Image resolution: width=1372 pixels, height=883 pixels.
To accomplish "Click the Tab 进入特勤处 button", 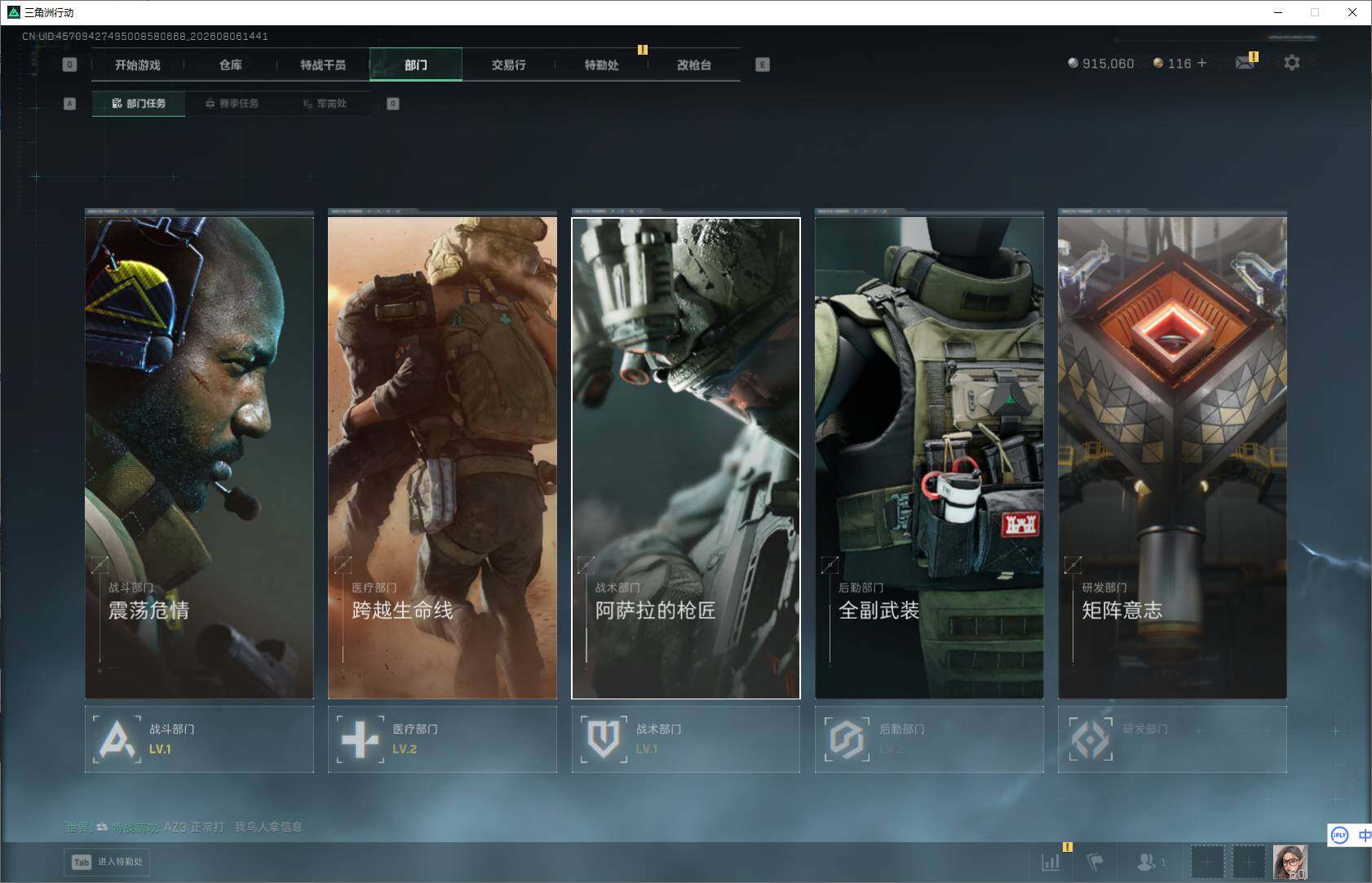I will click(x=107, y=862).
